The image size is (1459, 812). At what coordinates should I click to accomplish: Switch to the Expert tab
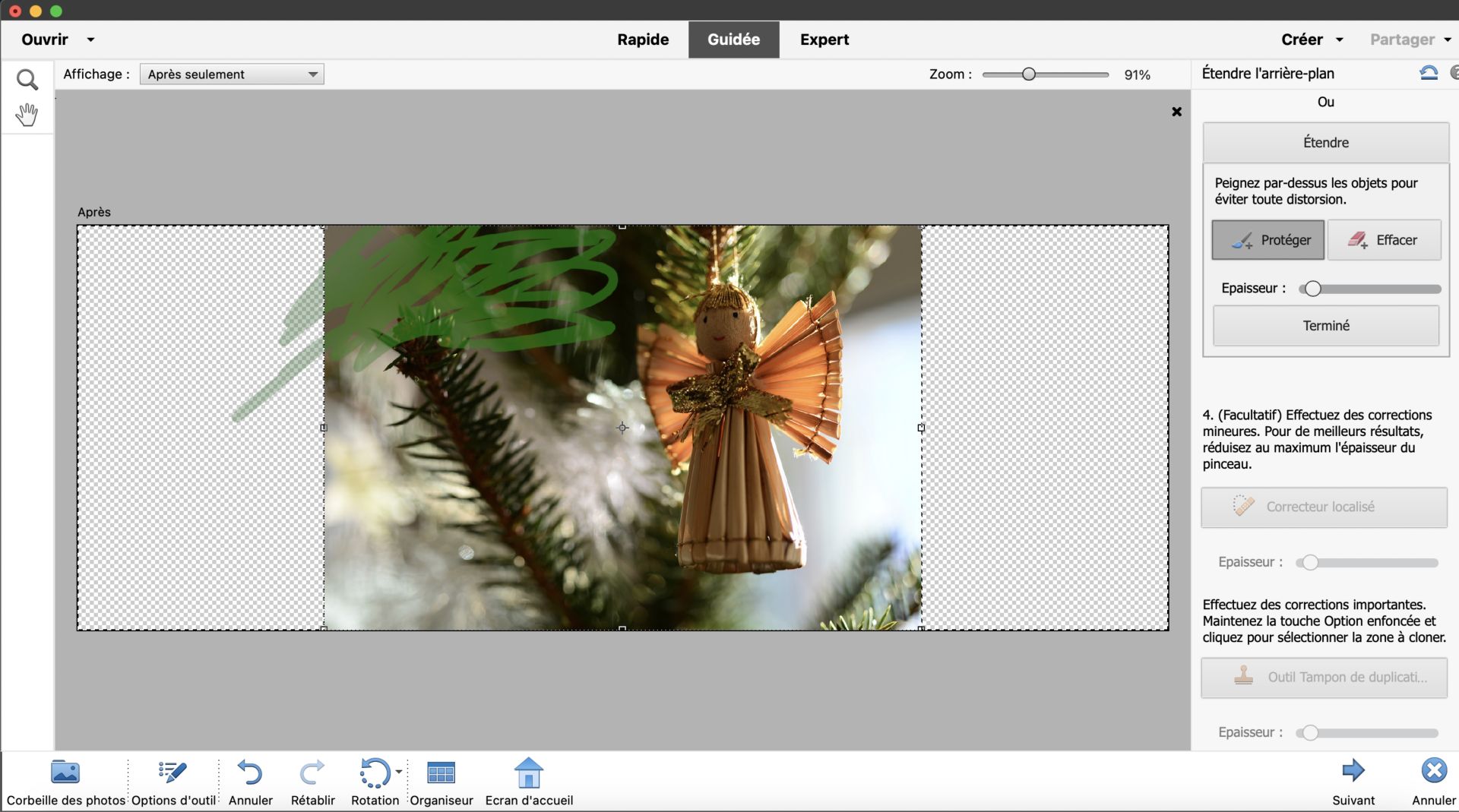(824, 39)
